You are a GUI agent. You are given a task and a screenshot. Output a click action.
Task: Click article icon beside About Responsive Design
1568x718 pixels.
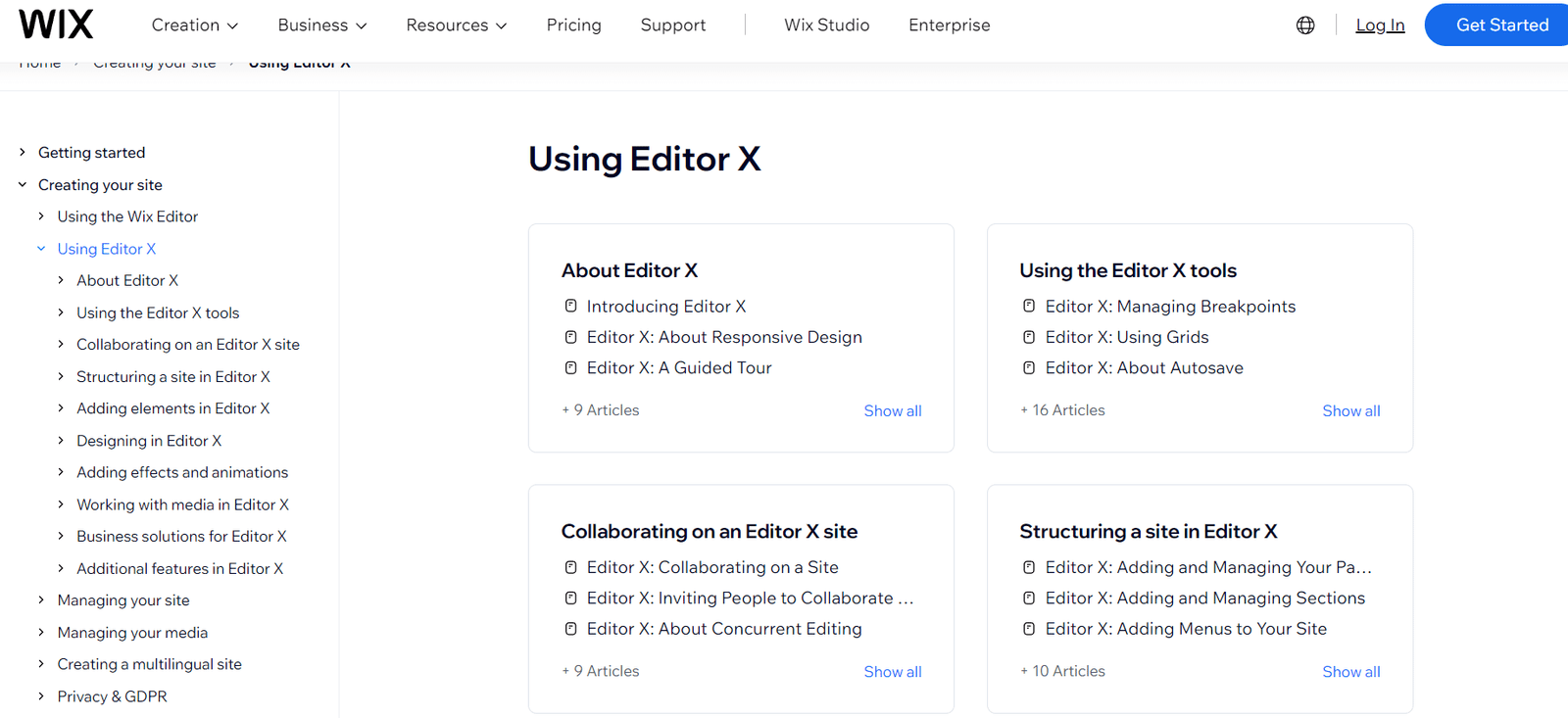coord(570,337)
